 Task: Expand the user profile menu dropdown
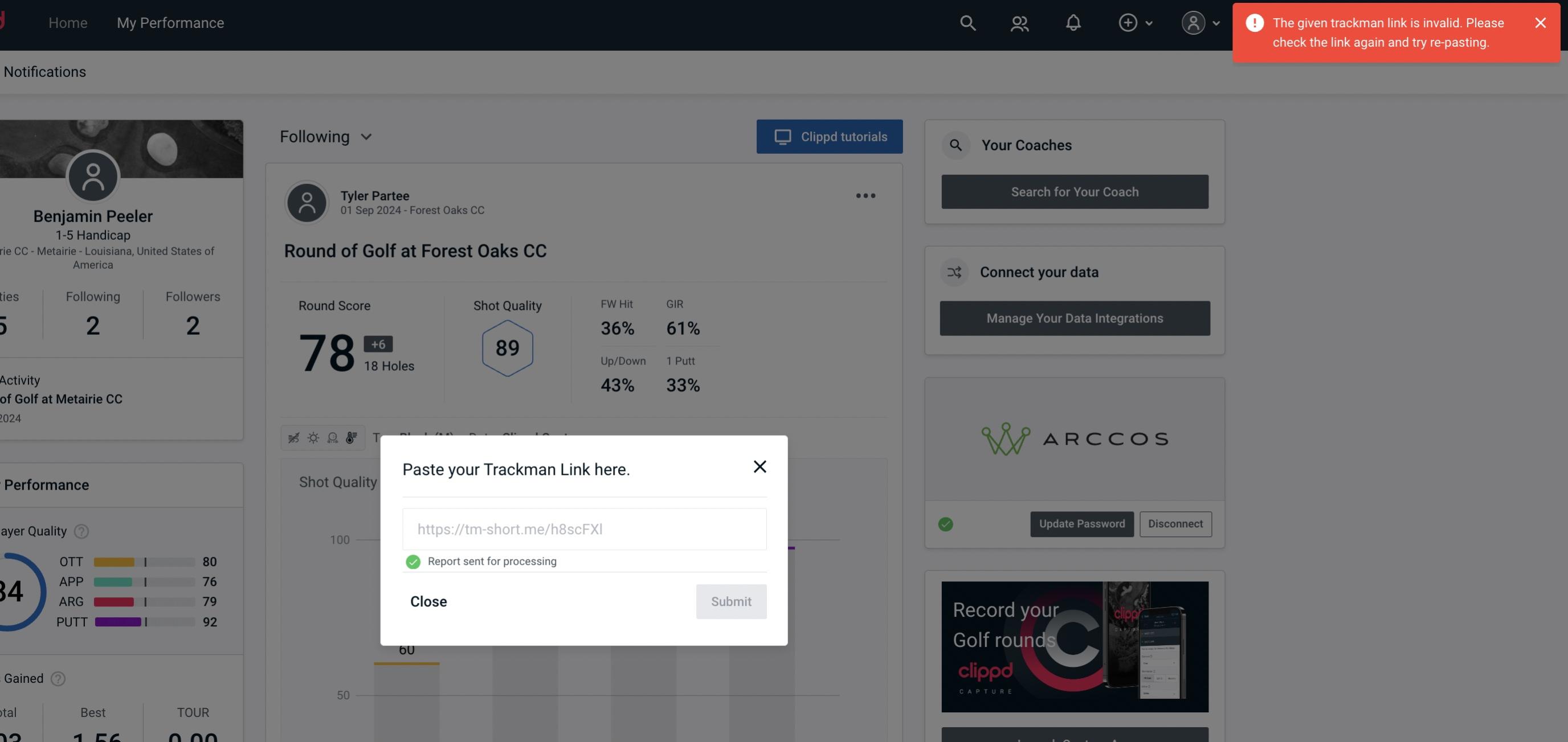(1200, 22)
